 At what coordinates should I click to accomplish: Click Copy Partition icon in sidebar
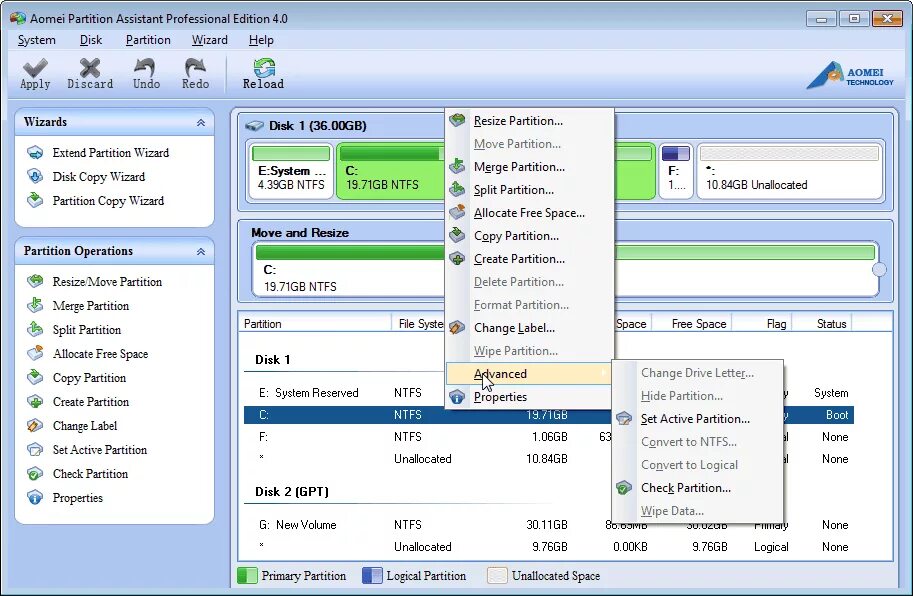[x=35, y=377]
